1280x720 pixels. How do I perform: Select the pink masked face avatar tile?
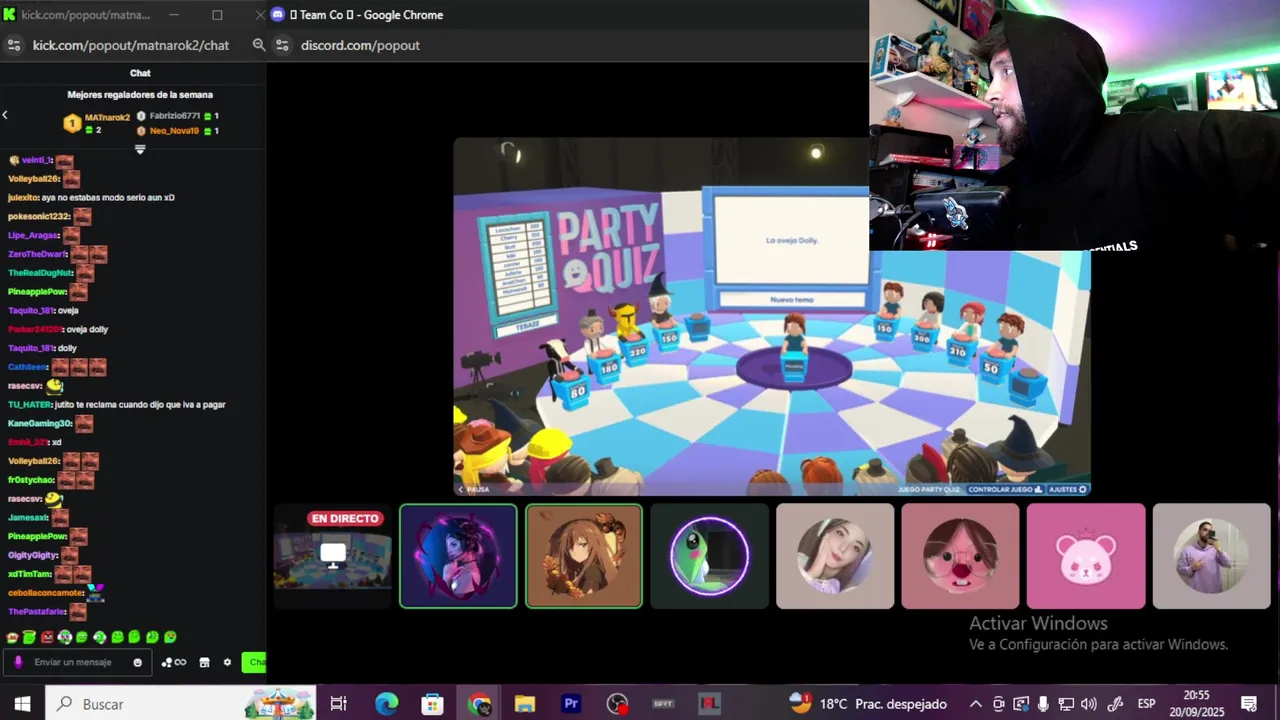960,556
